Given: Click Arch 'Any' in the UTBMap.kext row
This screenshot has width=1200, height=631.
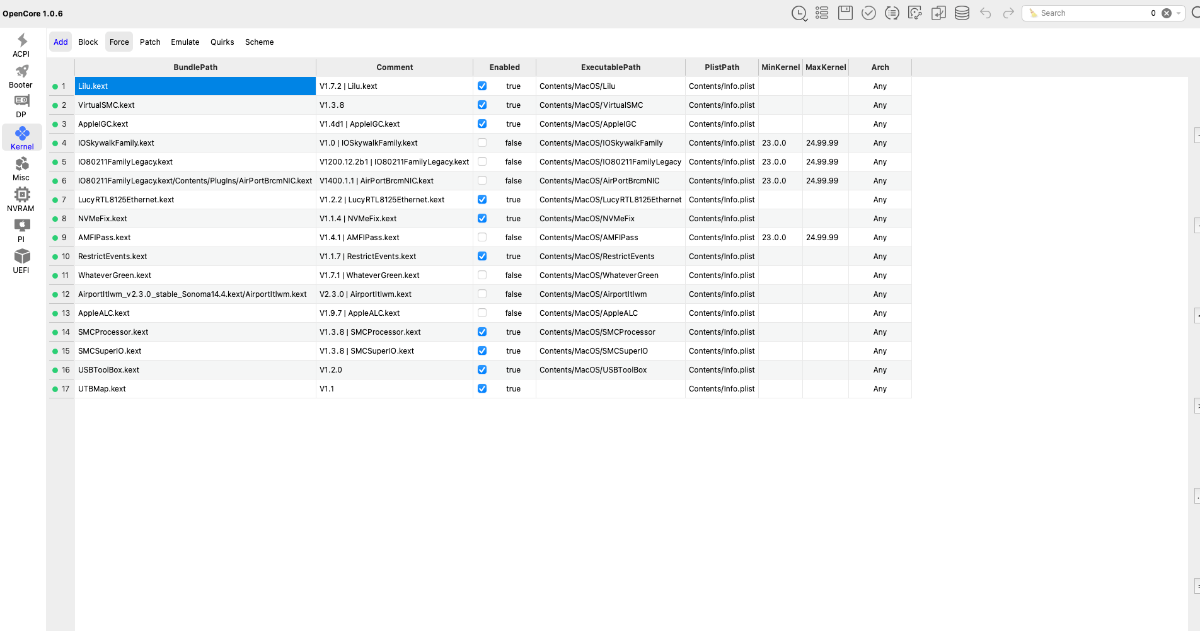Looking at the screenshot, I should 880,389.
